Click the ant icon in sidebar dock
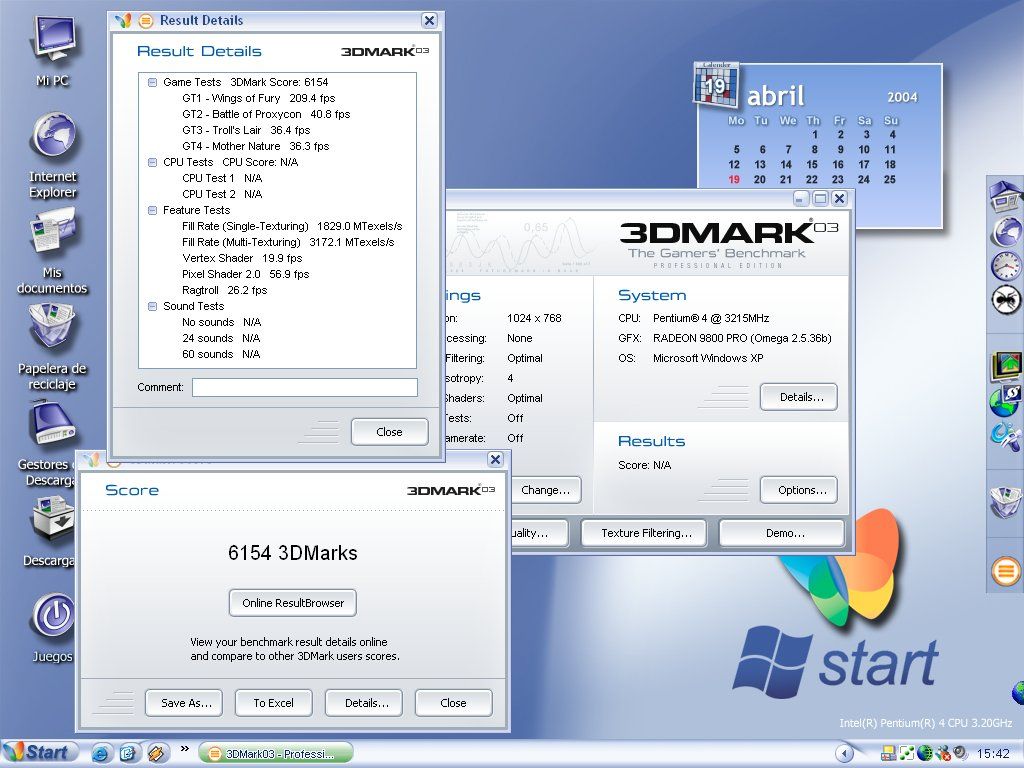 pos(1005,299)
